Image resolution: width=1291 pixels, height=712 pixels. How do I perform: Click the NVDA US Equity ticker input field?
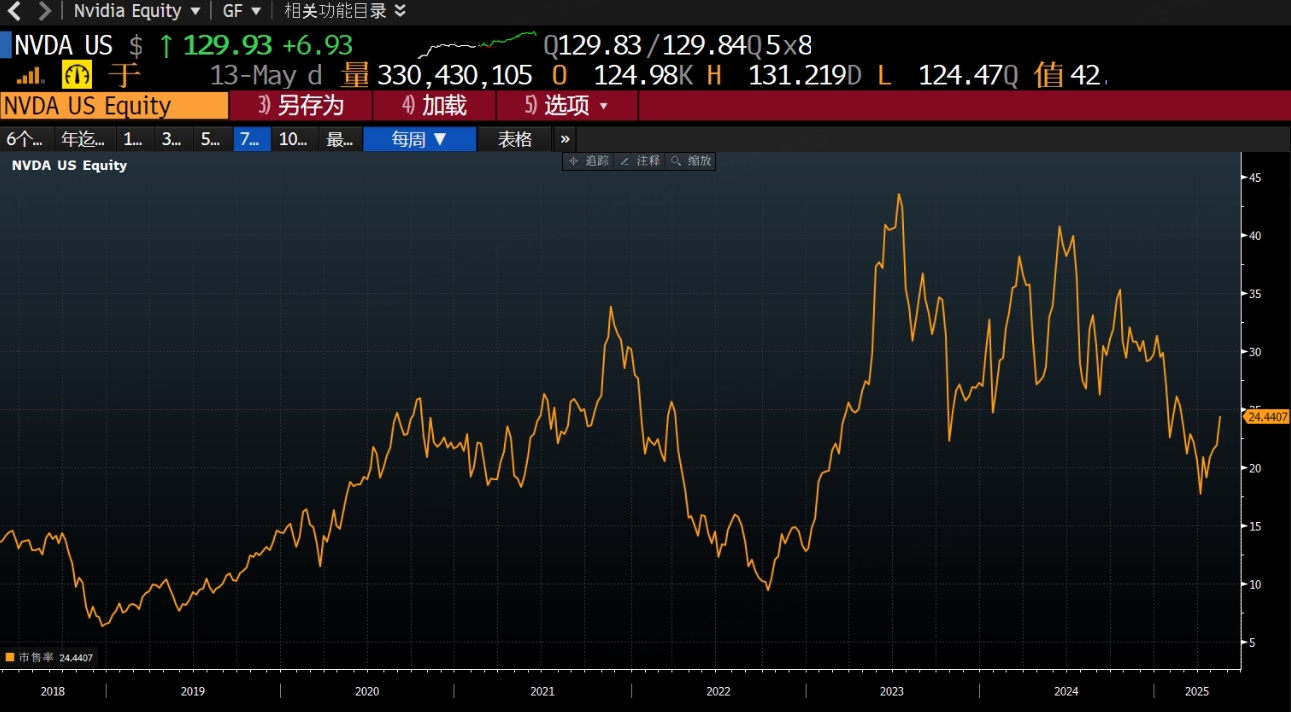(114, 106)
